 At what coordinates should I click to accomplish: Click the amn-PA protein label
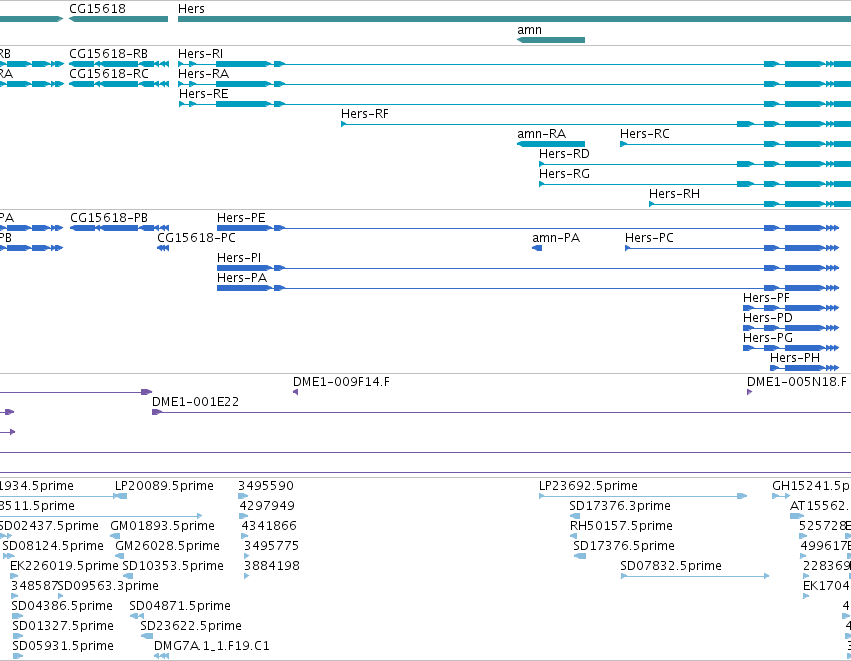[x=556, y=238]
